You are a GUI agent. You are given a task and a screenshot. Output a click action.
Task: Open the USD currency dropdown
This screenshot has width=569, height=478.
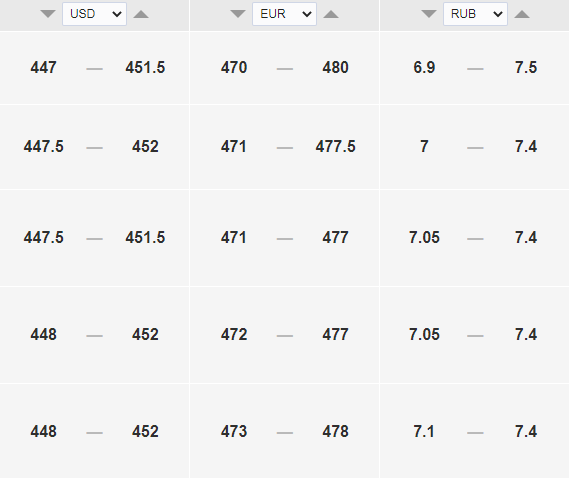94,14
